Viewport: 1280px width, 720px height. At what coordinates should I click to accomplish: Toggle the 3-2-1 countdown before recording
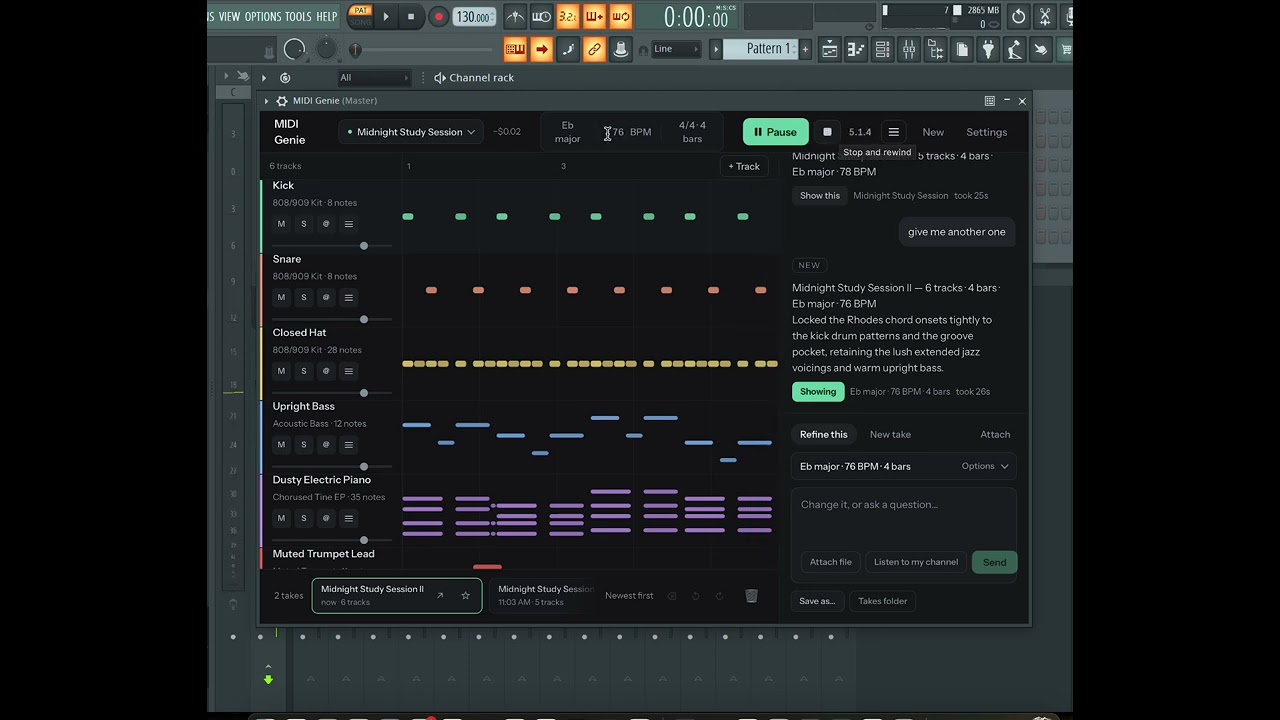tap(568, 16)
